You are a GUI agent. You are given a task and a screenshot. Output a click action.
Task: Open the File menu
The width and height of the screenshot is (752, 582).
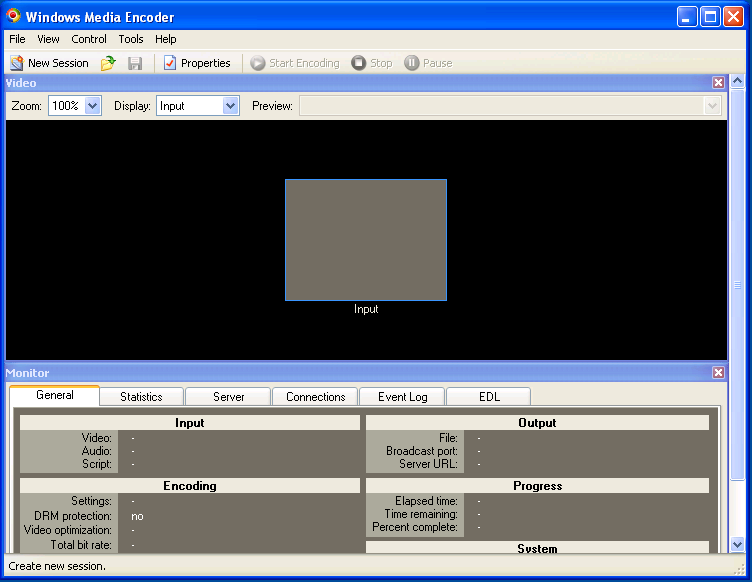click(17, 39)
